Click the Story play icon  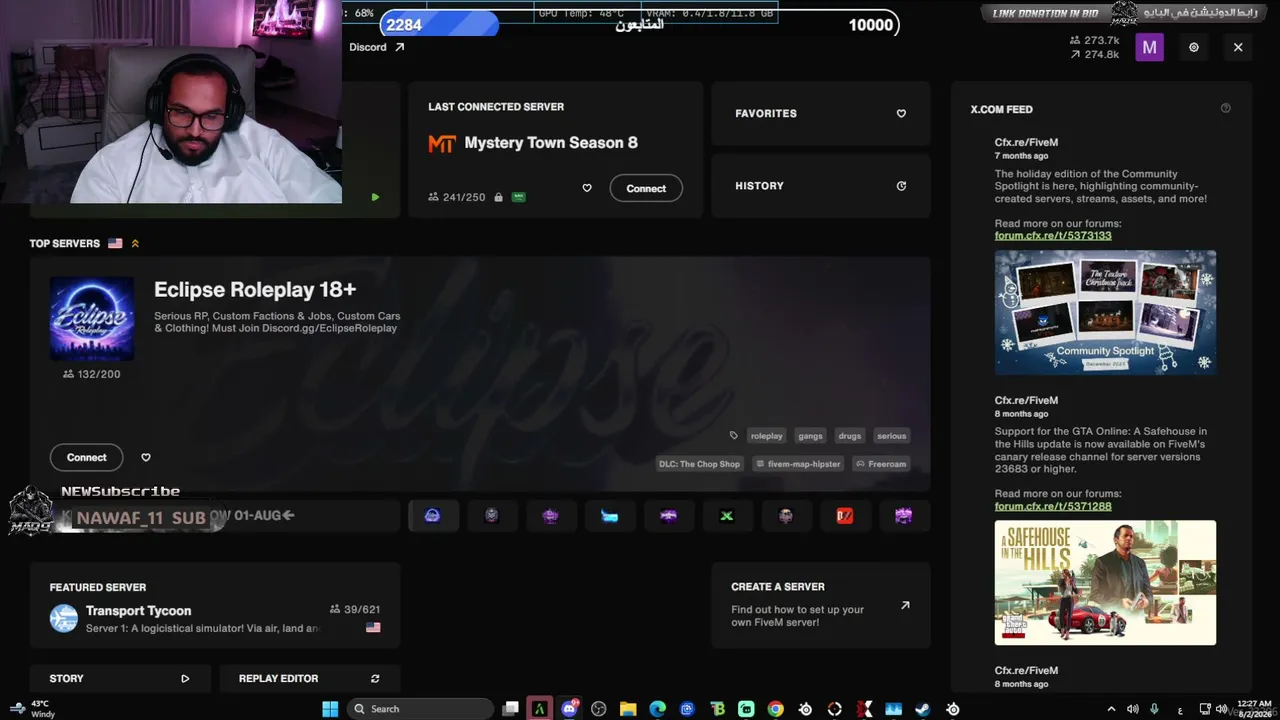pyautogui.click(x=185, y=679)
